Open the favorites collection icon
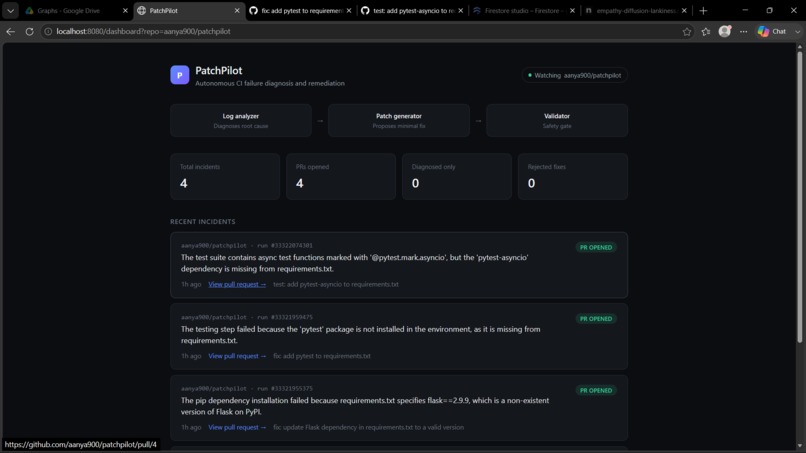 tap(706, 31)
